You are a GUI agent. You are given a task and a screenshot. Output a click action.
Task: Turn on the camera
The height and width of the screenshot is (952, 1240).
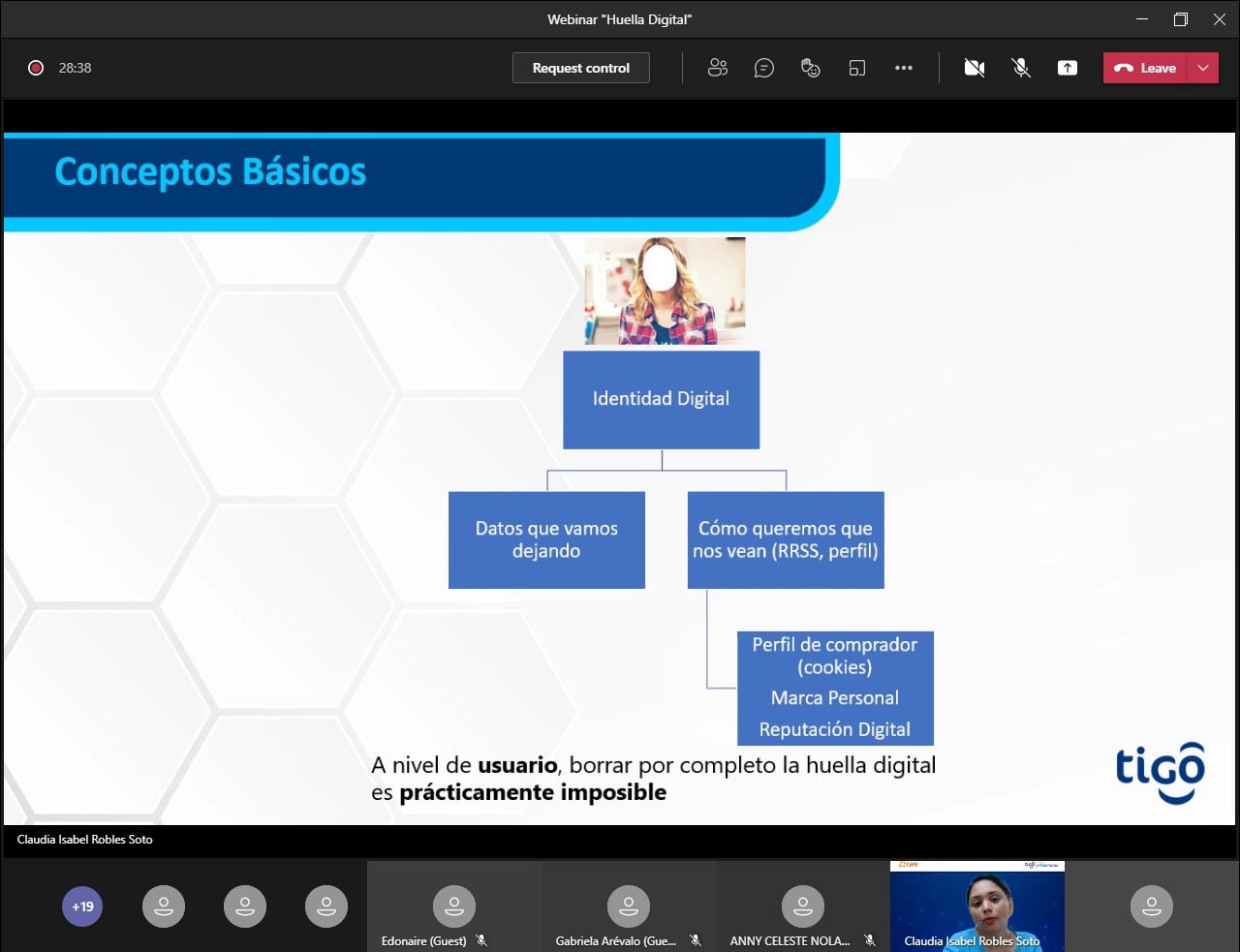pos(975,68)
